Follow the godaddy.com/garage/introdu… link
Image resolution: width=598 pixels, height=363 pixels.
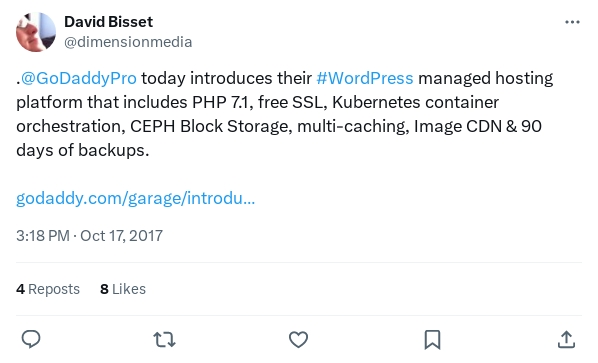click(x=135, y=198)
